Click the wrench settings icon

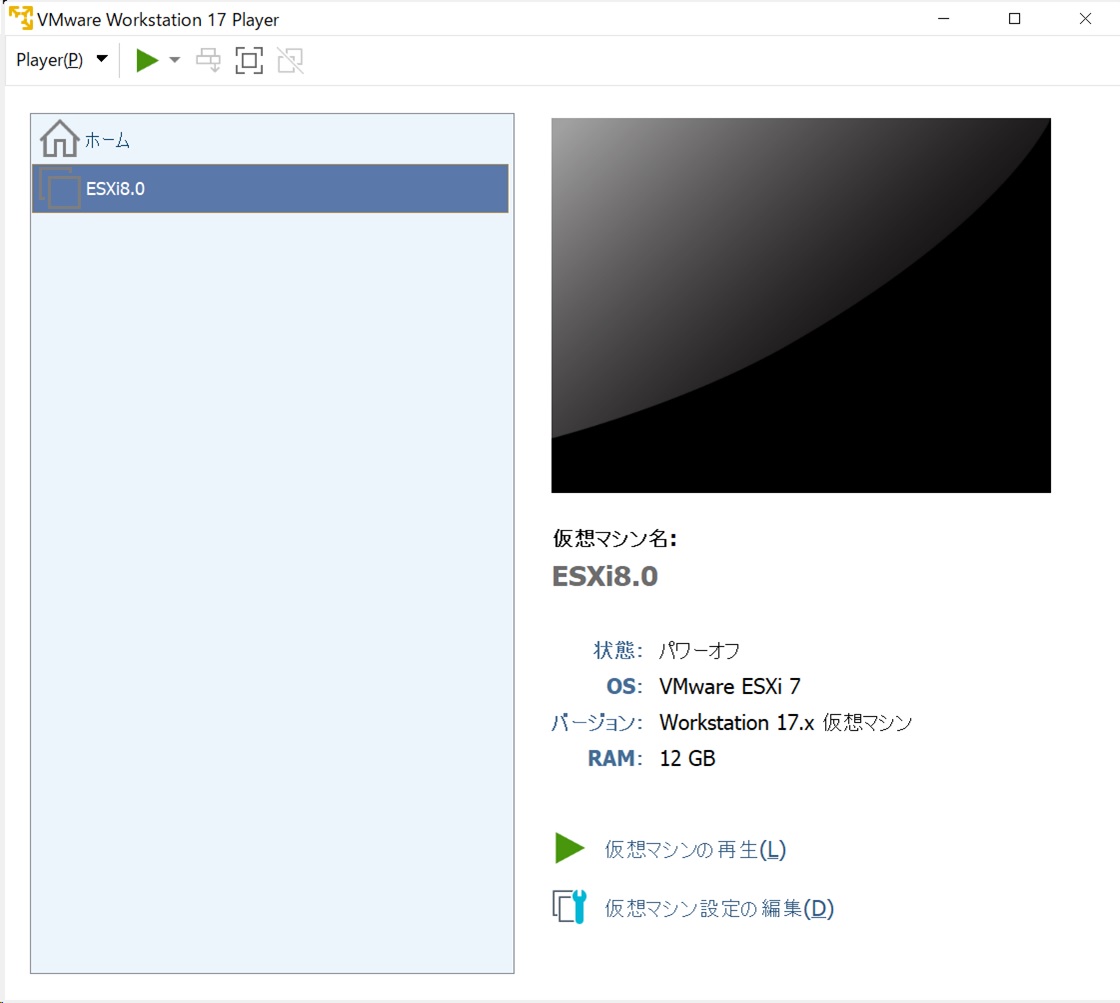coord(569,907)
